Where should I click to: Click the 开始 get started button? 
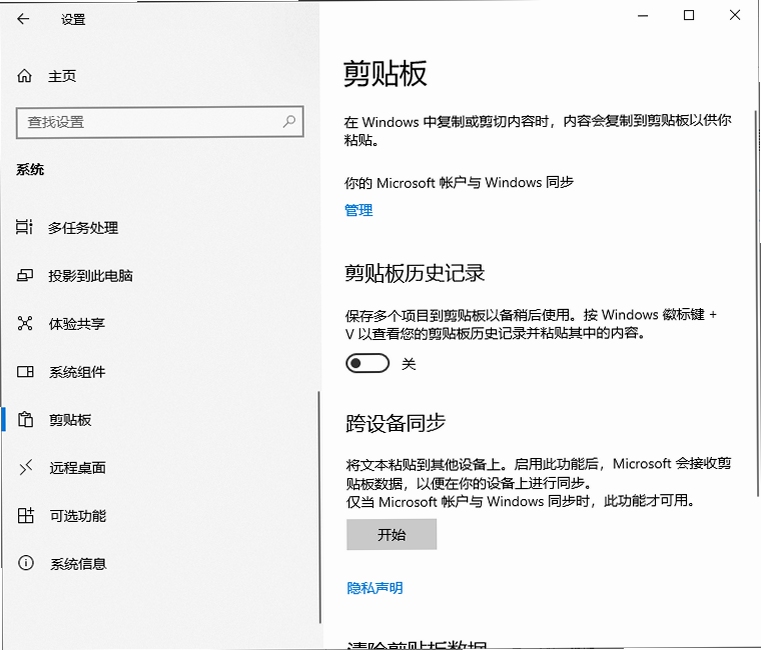pyautogui.click(x=391, y=534)
